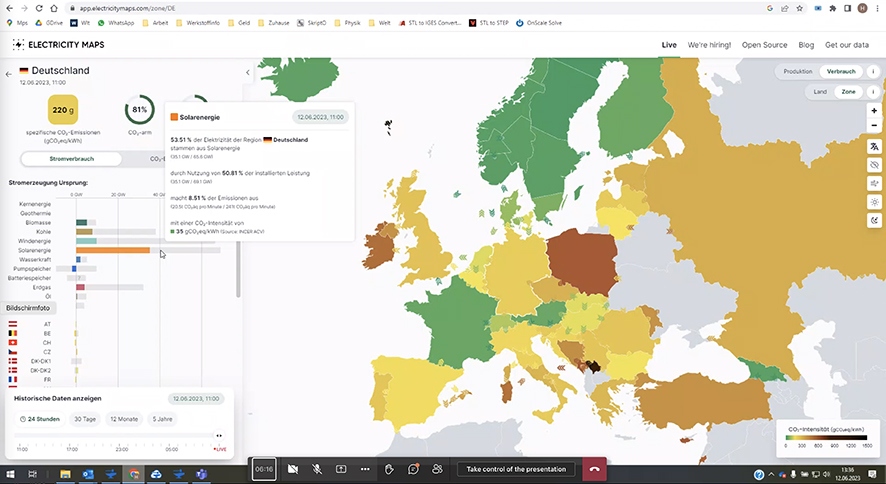
Task: Click the 81% CO2-arm gauge
Action: 140,110
